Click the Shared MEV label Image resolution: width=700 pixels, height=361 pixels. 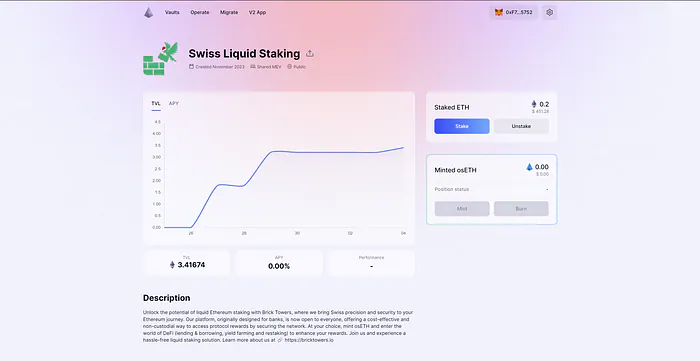tap(269, 66)
